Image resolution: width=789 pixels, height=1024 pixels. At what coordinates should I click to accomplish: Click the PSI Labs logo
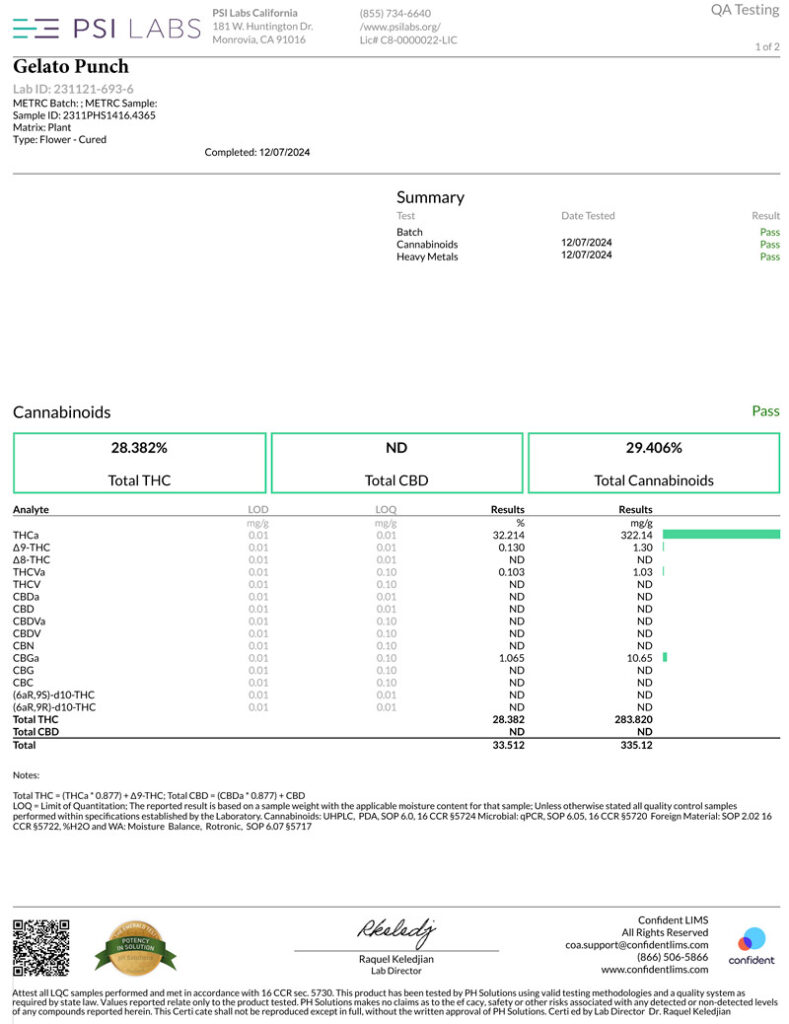pyautogui.click(x=106, y=28)
